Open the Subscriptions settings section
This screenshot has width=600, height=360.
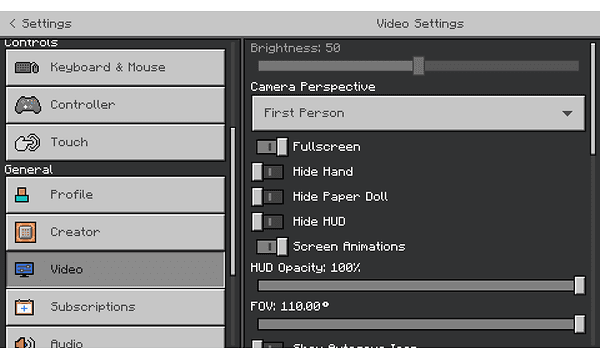click(115, 307)
